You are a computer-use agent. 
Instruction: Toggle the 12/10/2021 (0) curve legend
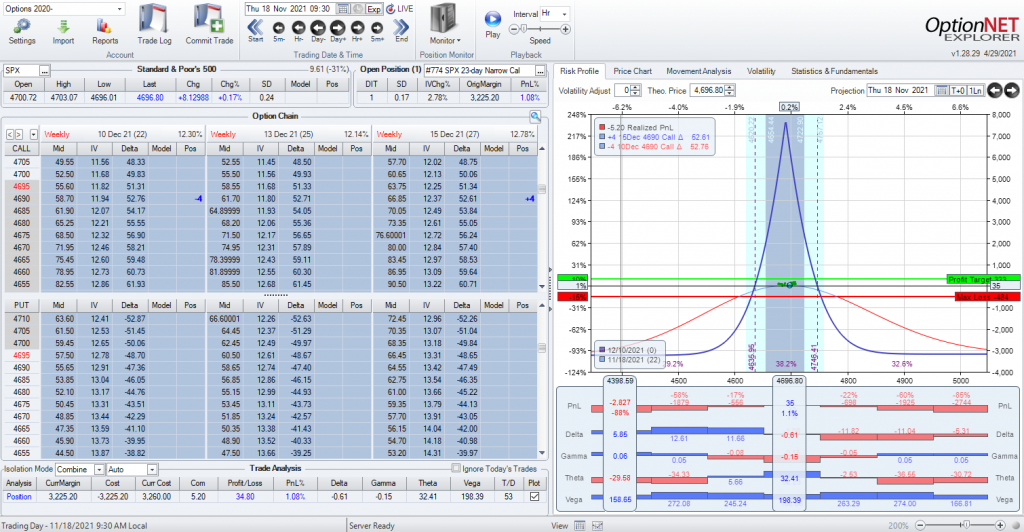point(602,350)
